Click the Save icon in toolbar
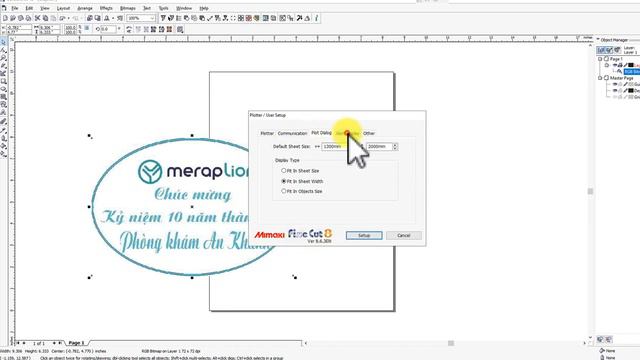Viewport: 640px width, 360px height. click(20, 18)
